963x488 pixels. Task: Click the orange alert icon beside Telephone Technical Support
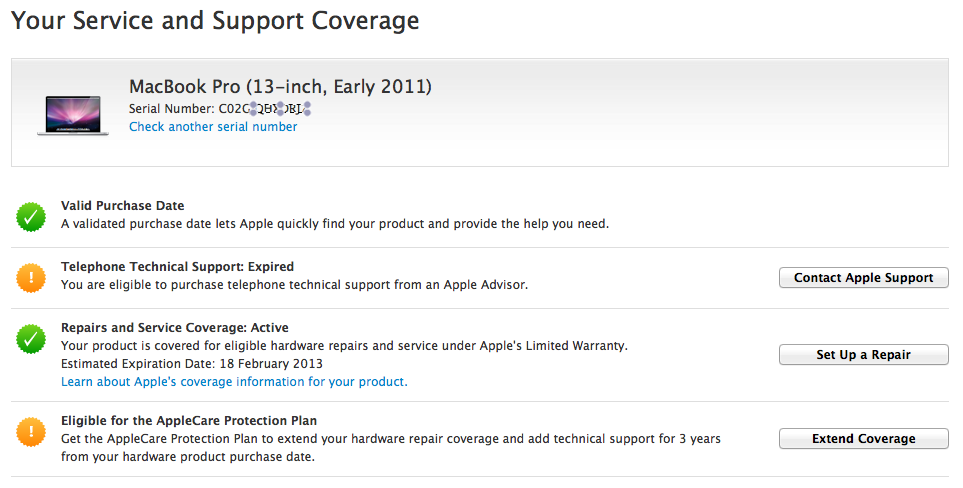(x=31, y=277)
